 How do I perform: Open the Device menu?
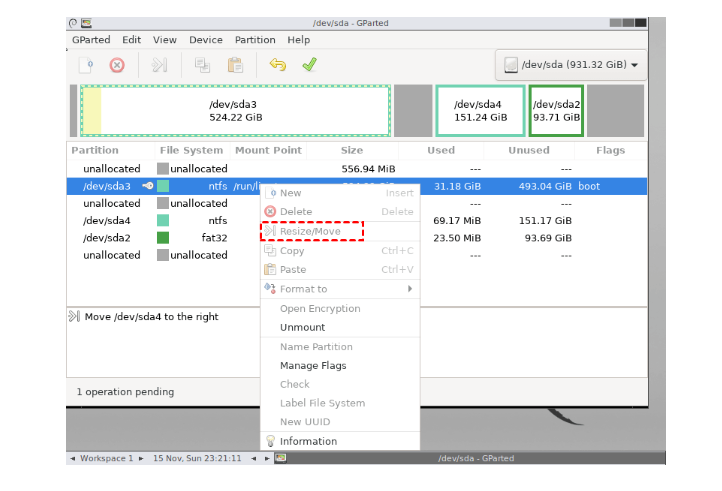206,40
